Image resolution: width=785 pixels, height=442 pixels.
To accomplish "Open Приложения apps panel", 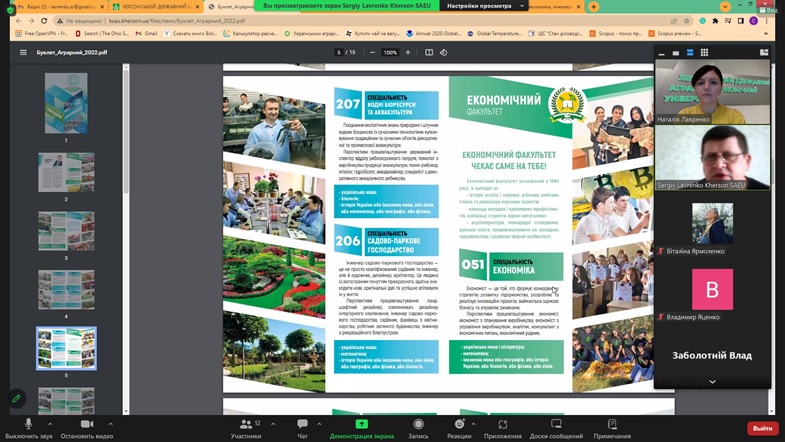I will [x=503, y=428].
